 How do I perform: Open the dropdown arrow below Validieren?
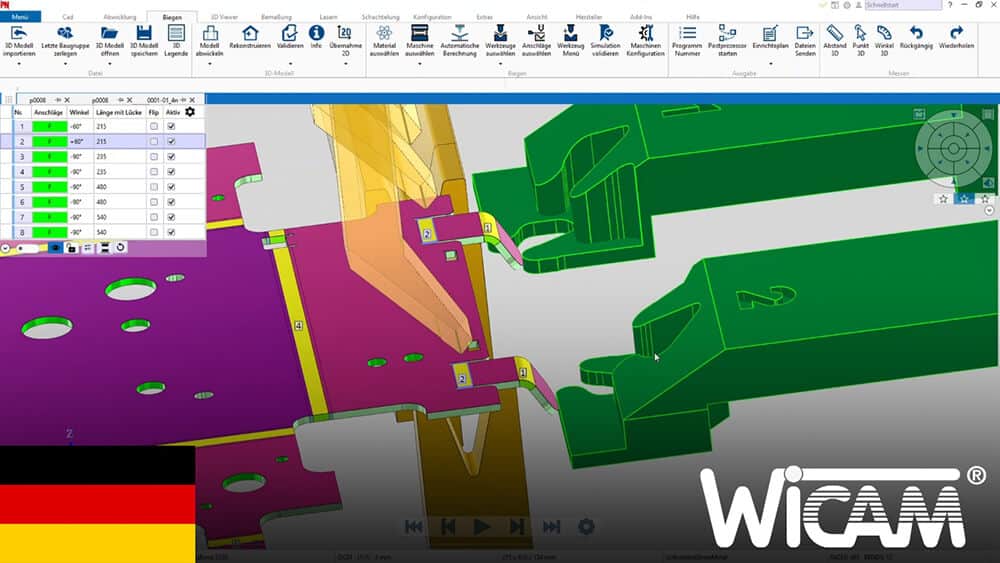[x=289, y=63]
